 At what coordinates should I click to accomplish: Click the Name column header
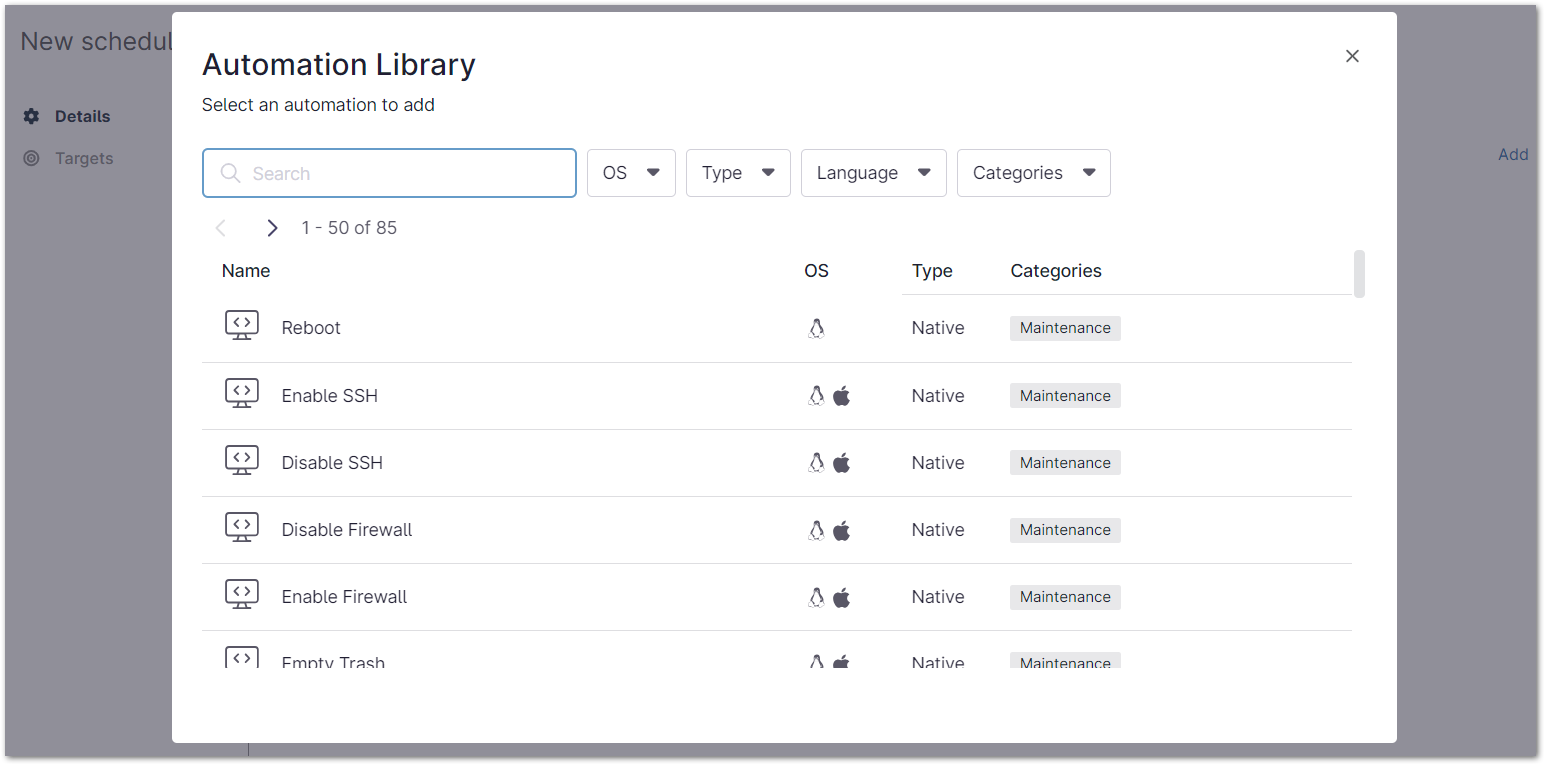point(246,271)
